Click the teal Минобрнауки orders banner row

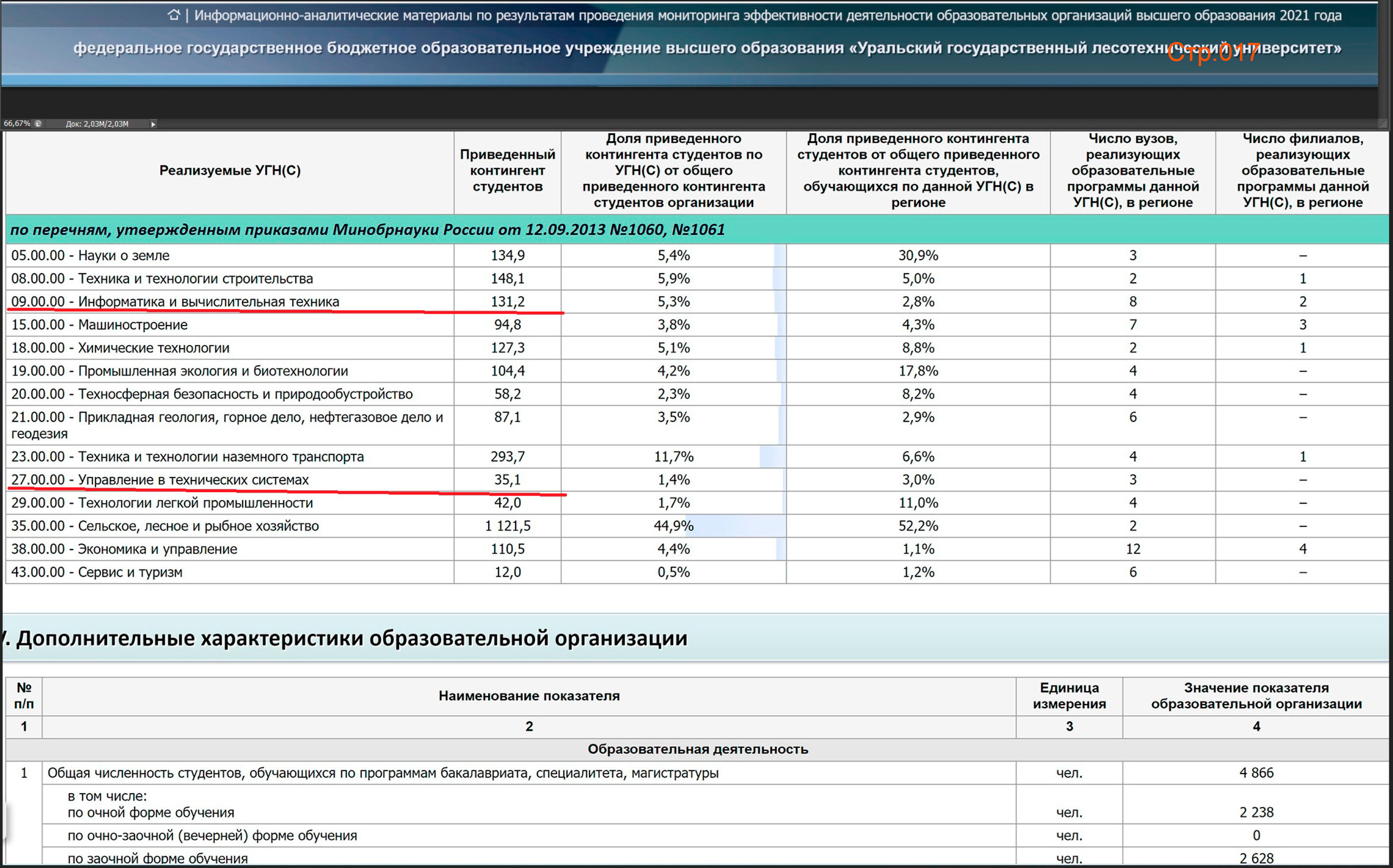click(x=367, y=229)
